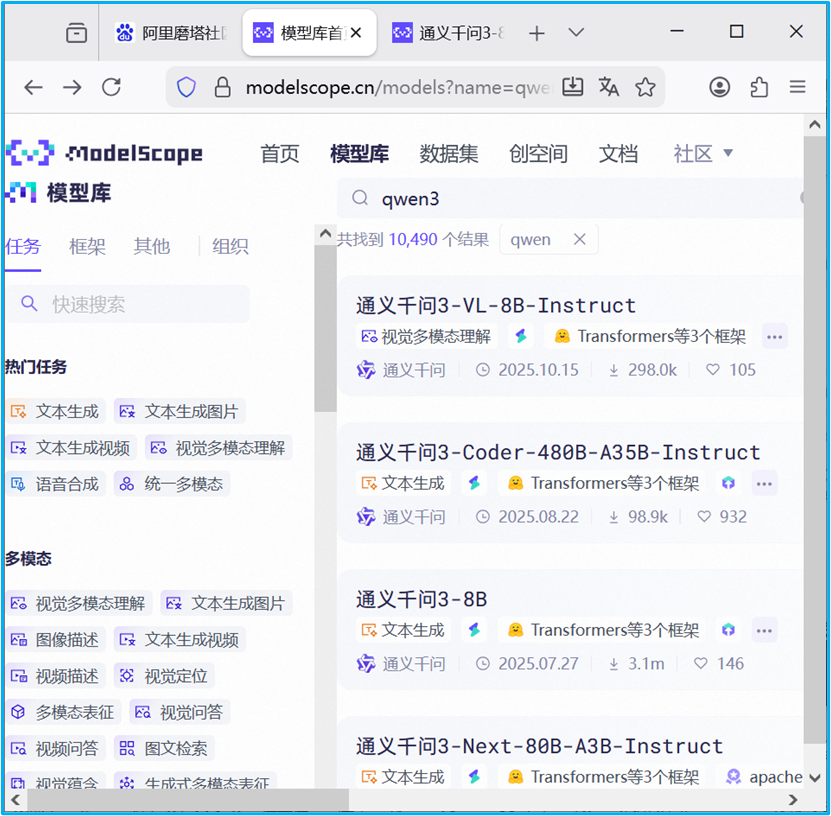This screenshot has width=831, height=816.
Task: Open the 通义千问3-8B model
Action: click(x=421, y=599)
